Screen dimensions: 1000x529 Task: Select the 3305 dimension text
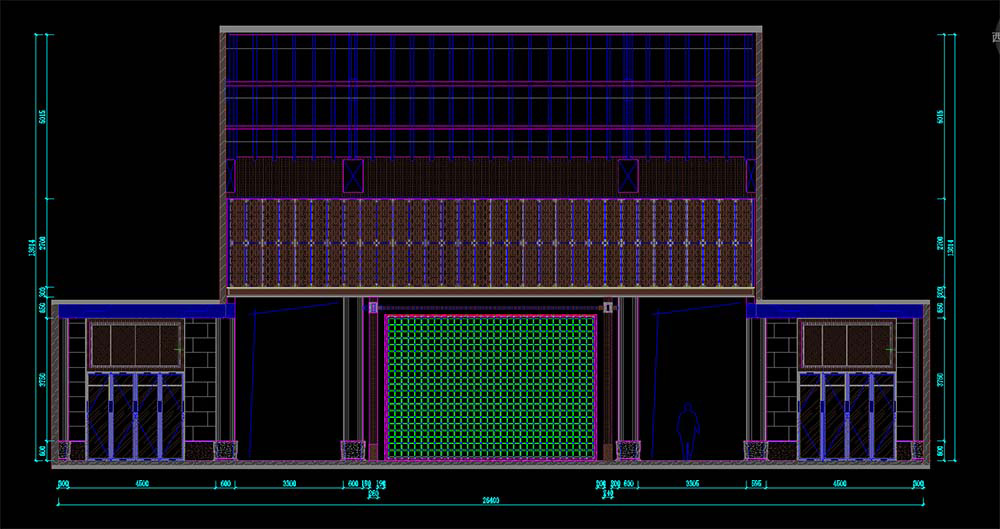[689, 483]
